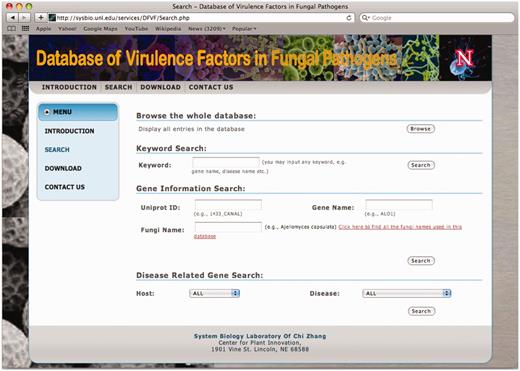Open the Top Sites grid icon
520x371 pixels.
coord(25,29)
